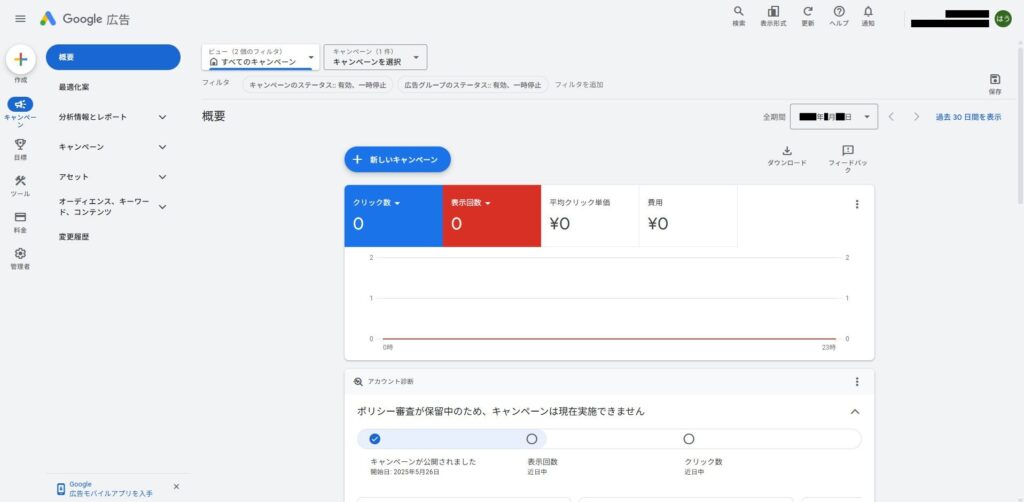1024x502 pixels.
Task: Click the 新しいキャンペーン button
Action: tap(398, 159)
